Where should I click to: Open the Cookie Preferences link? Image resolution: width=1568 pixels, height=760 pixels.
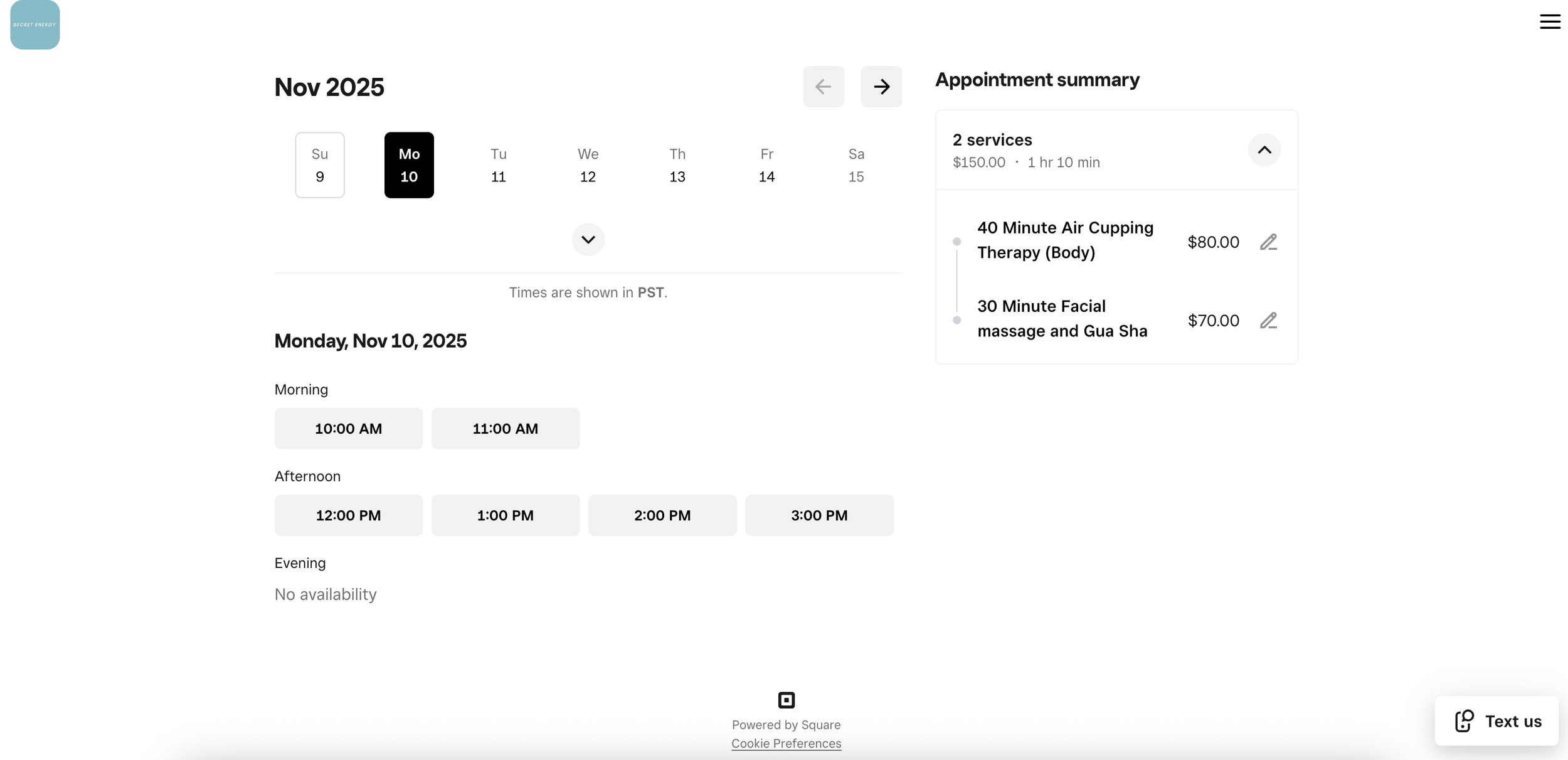[x=786, y=743]
